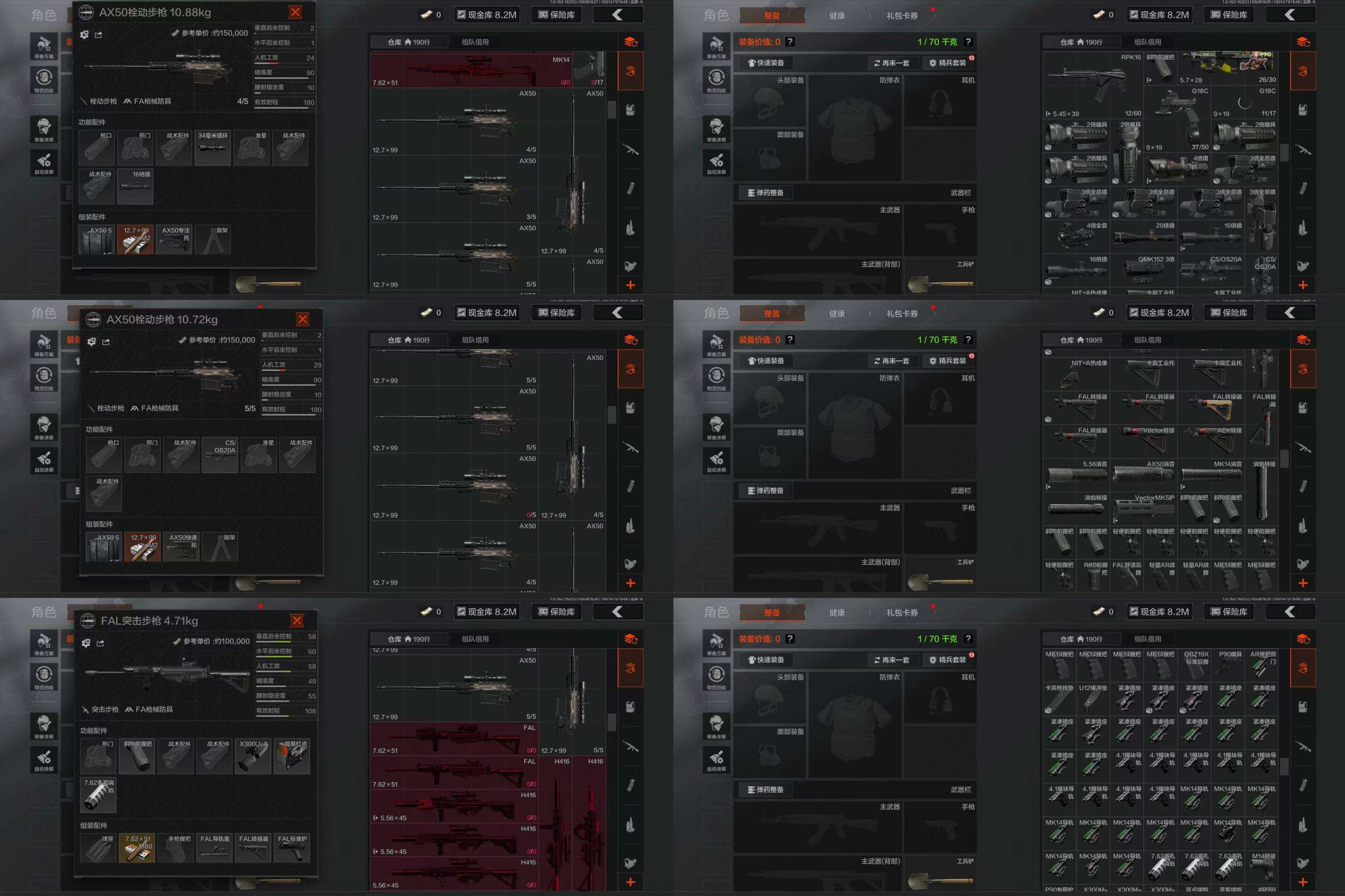This screenshot has height=896, width=1345.
Task: Select the AX50消音 suppressor item
Action: (x=1143, y=474)
